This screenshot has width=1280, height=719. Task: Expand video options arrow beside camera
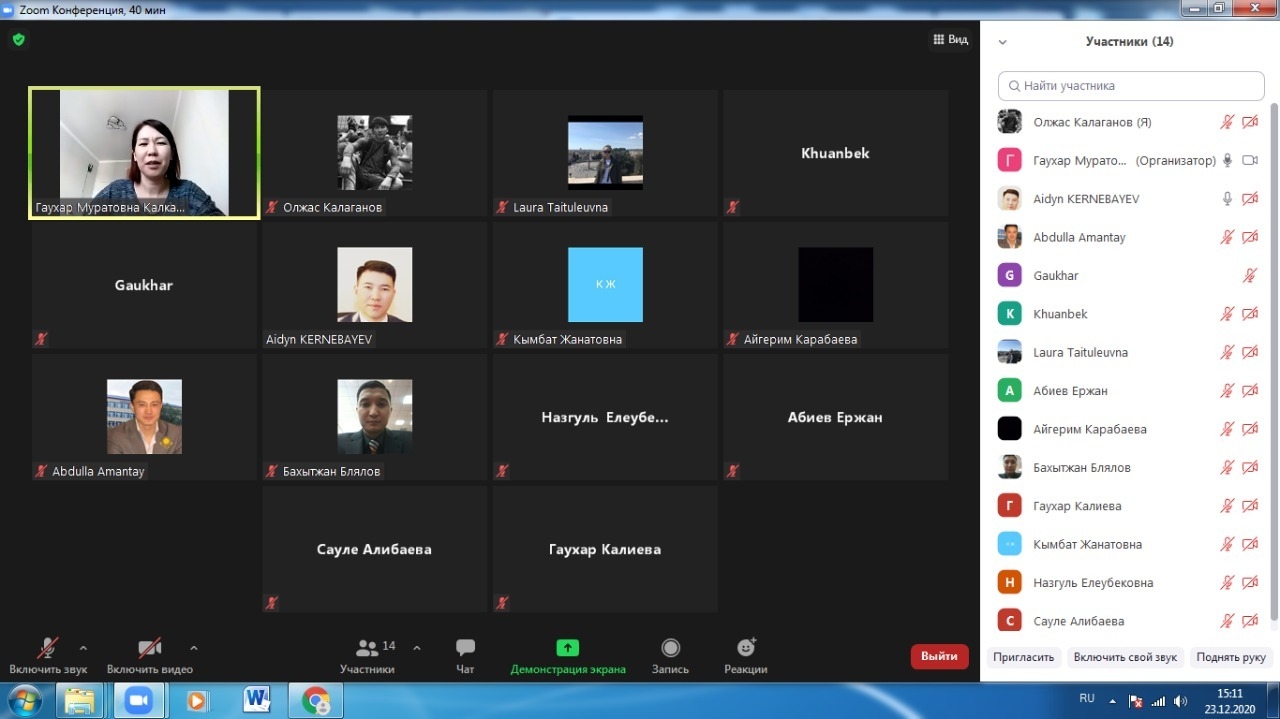(x=194, y=647)
